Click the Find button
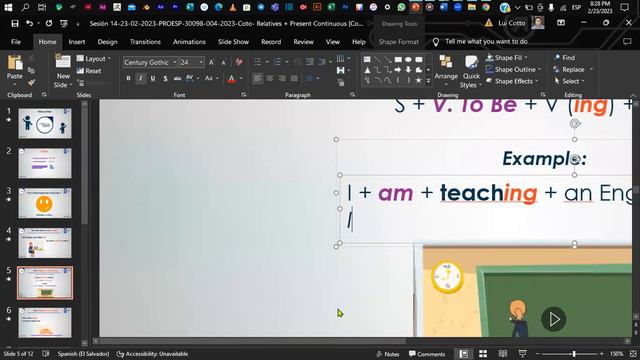640x360 pixels. pyautogui.click(x=564, y=58)
